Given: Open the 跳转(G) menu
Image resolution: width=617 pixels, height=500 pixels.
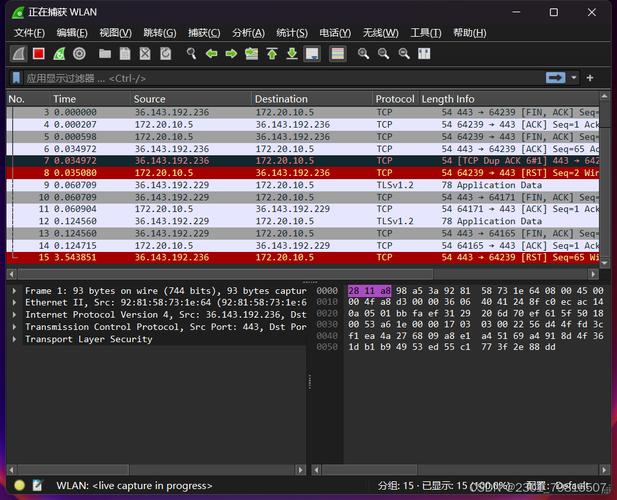Looking at the screenshot, I should 159,33.
